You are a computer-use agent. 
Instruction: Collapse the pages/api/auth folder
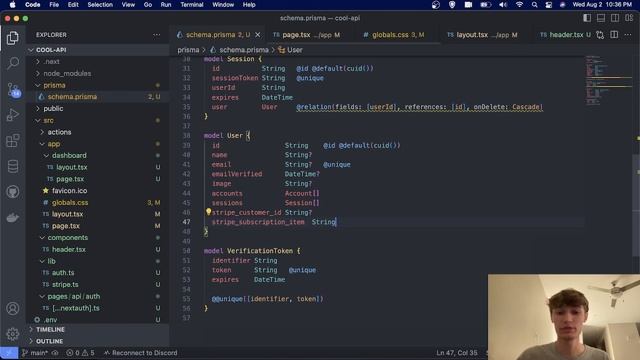[x=98, y=296]
